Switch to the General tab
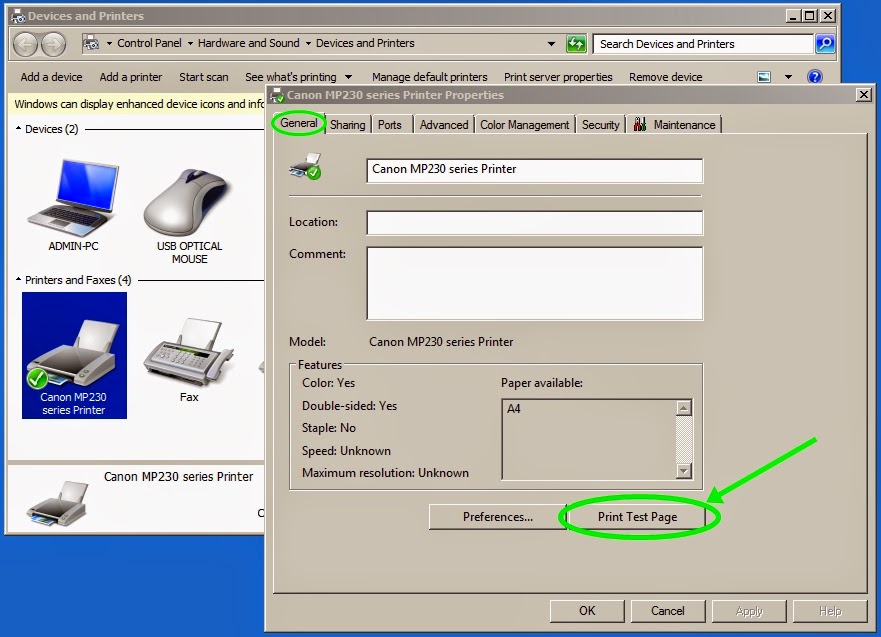Viewport: 881px width, 637px height. pos(298,123)
